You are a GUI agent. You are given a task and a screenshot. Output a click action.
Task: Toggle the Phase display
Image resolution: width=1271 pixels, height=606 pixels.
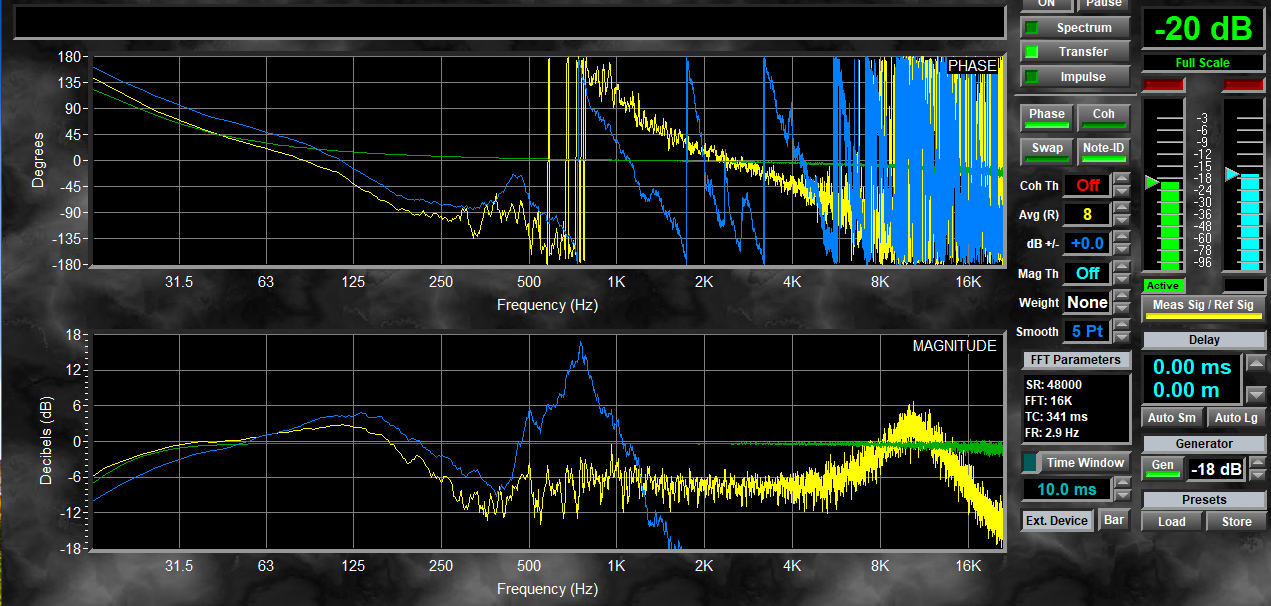(1046, 117)
